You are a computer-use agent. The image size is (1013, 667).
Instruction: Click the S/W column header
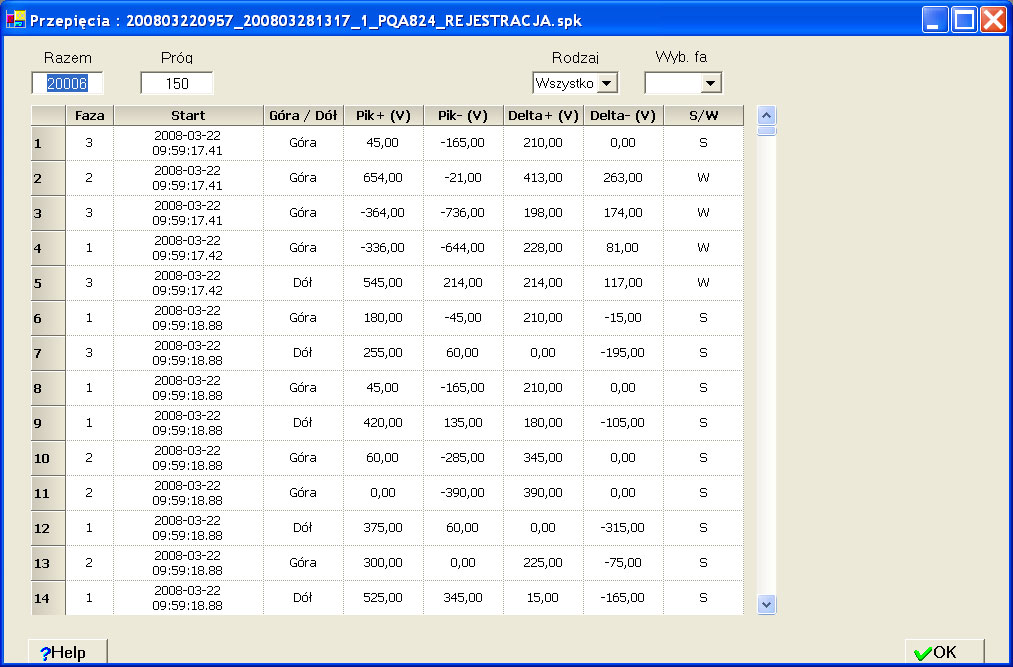click(703, 115)
